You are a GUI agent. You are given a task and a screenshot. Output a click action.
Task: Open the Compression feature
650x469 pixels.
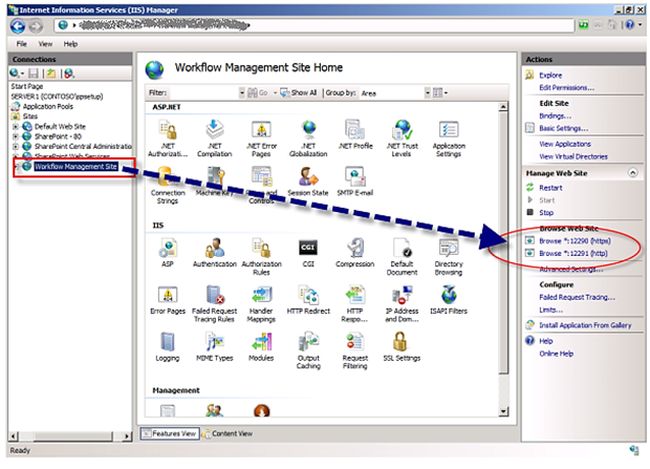coord(355,253)
